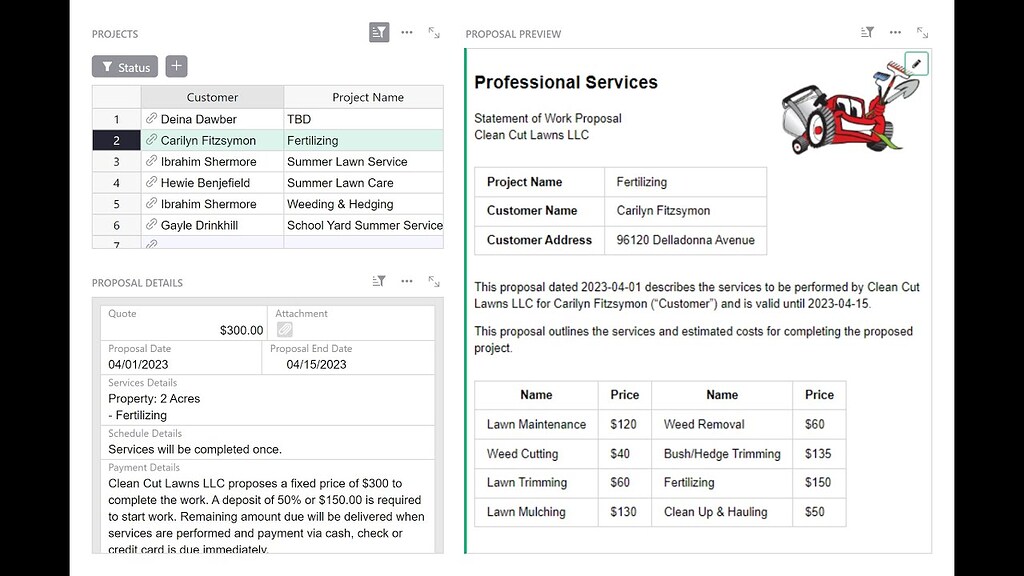The width and height of the screenshot is (1024, 576).
Task: Click the PROPOSAL PREVIEW panel title
Action: pos(513,33)
